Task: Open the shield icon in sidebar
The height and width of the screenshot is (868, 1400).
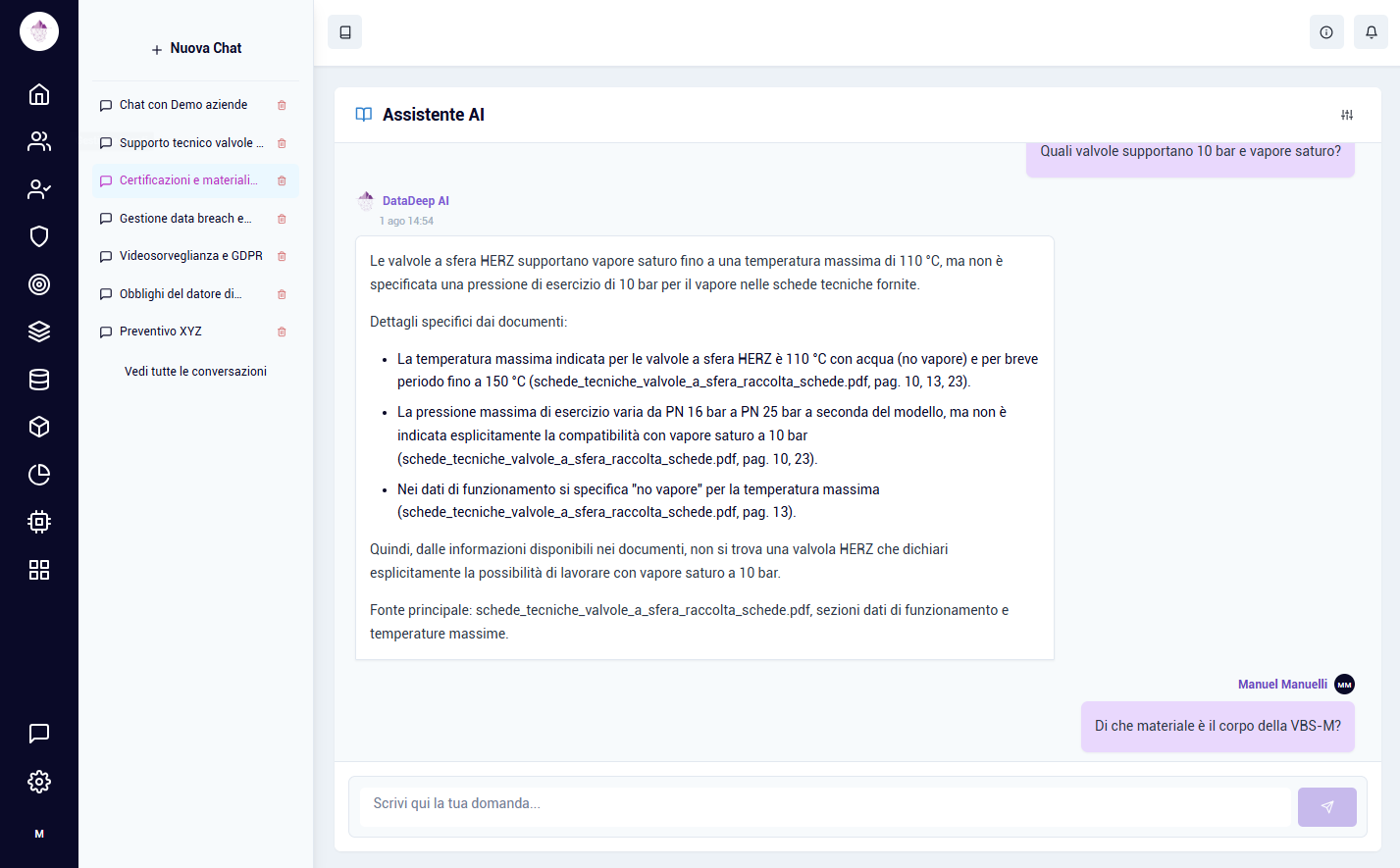Action: coord(39,236)
